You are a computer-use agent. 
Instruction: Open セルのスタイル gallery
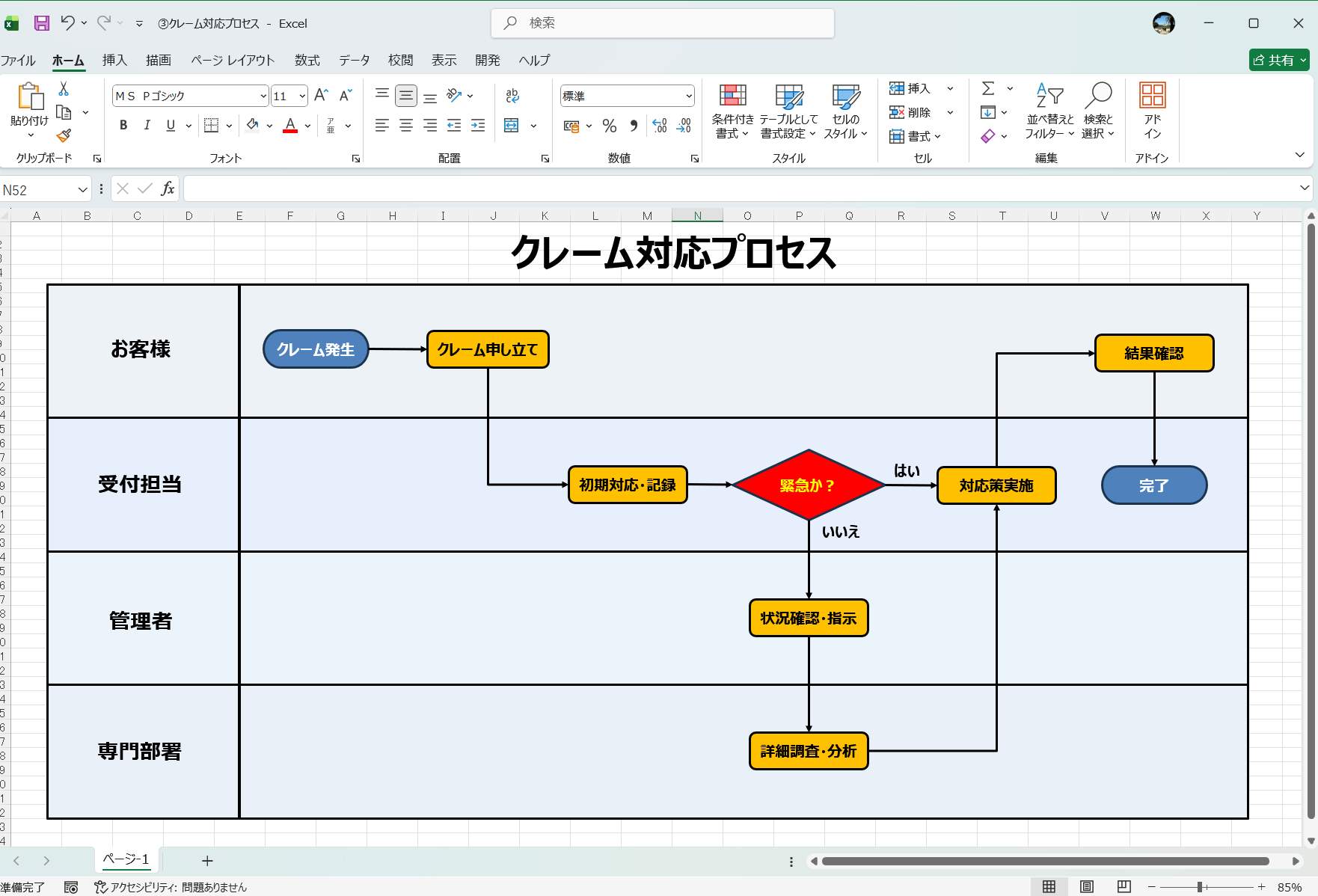tap(845, 111)
